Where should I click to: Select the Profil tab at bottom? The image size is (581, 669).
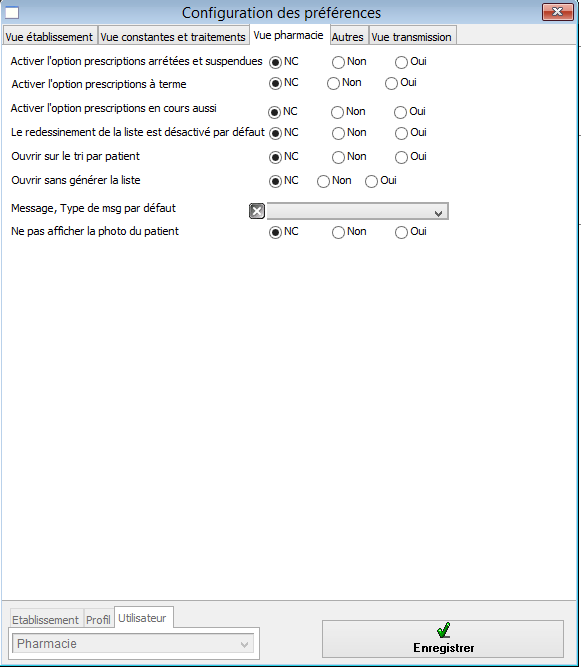[x=98, y=620]
